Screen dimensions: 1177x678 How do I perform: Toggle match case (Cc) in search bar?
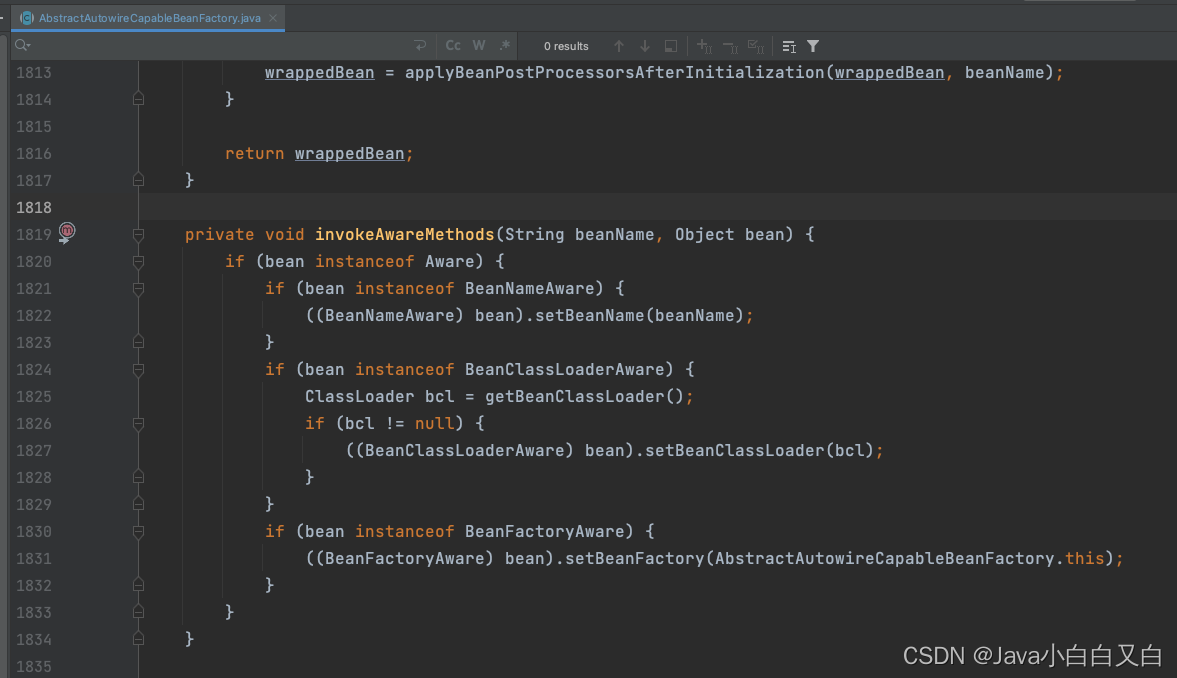coord(453,45)
